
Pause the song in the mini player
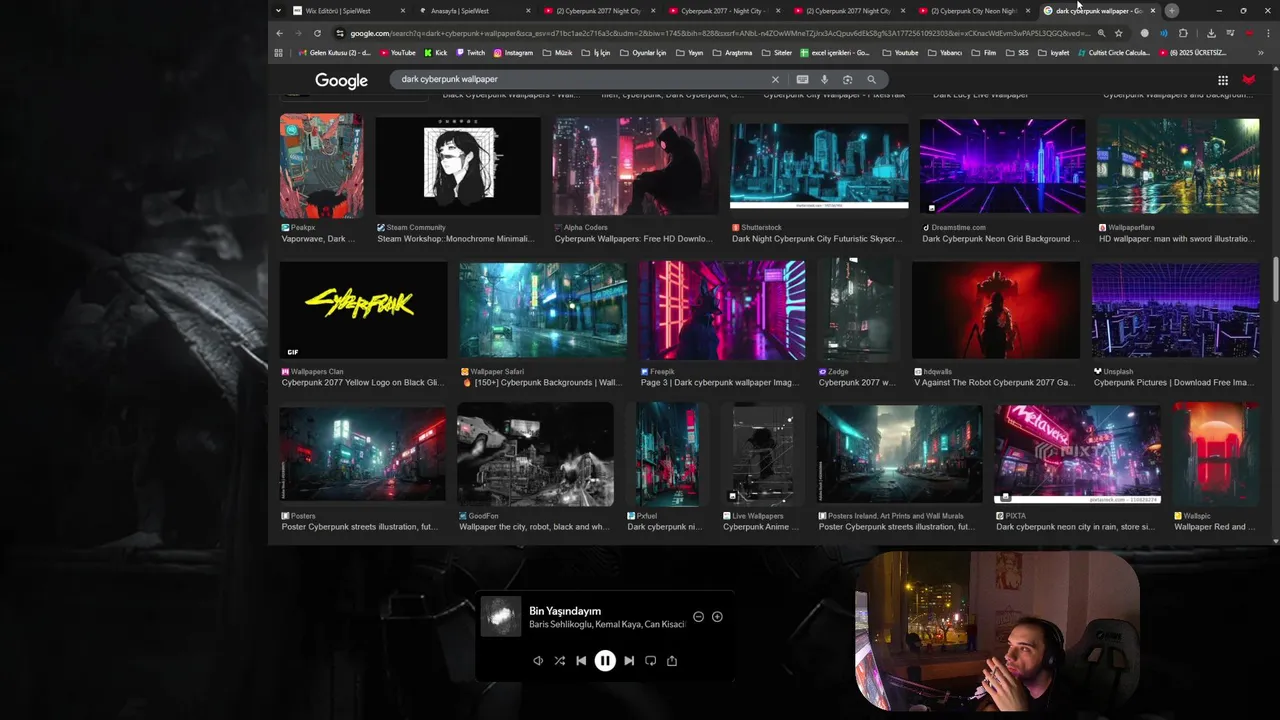point(605,660)
